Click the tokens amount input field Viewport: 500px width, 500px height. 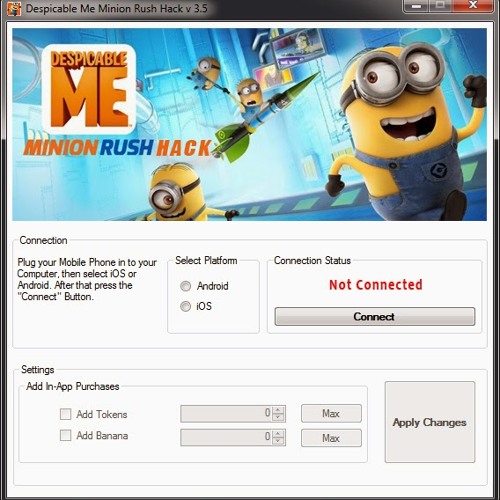[x=227, y=414]
